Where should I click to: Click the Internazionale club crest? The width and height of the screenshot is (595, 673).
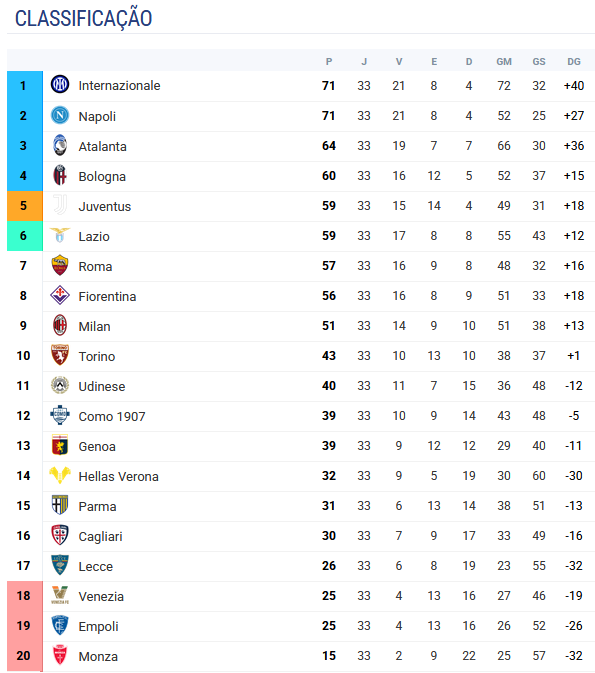(60, 85)
